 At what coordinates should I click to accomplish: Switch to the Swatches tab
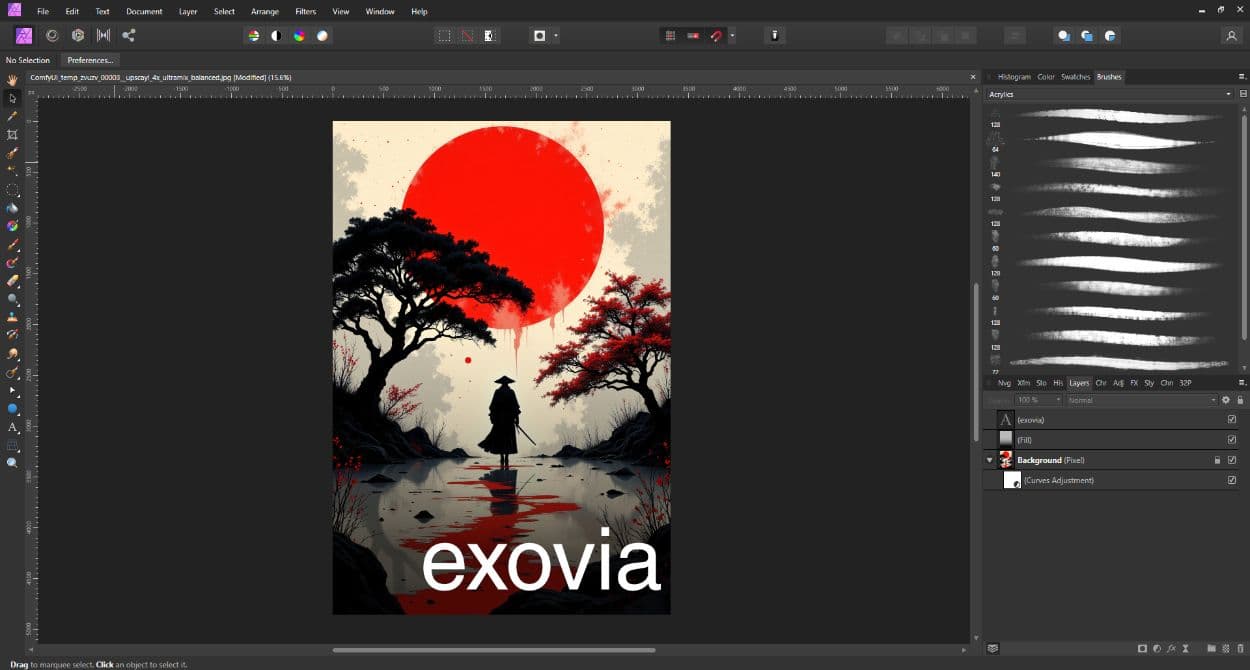click(x=1075, y=76)
